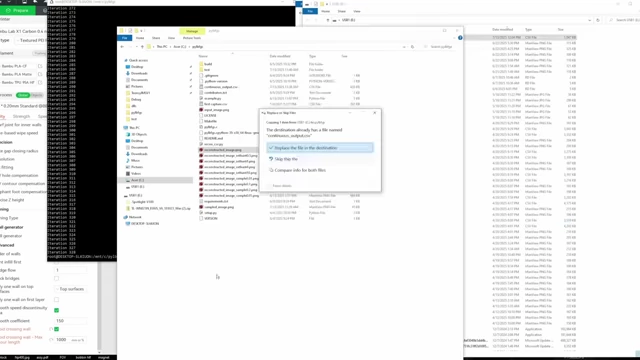
Task: Open the Videos folder under This PC
Action: point(136,173)
